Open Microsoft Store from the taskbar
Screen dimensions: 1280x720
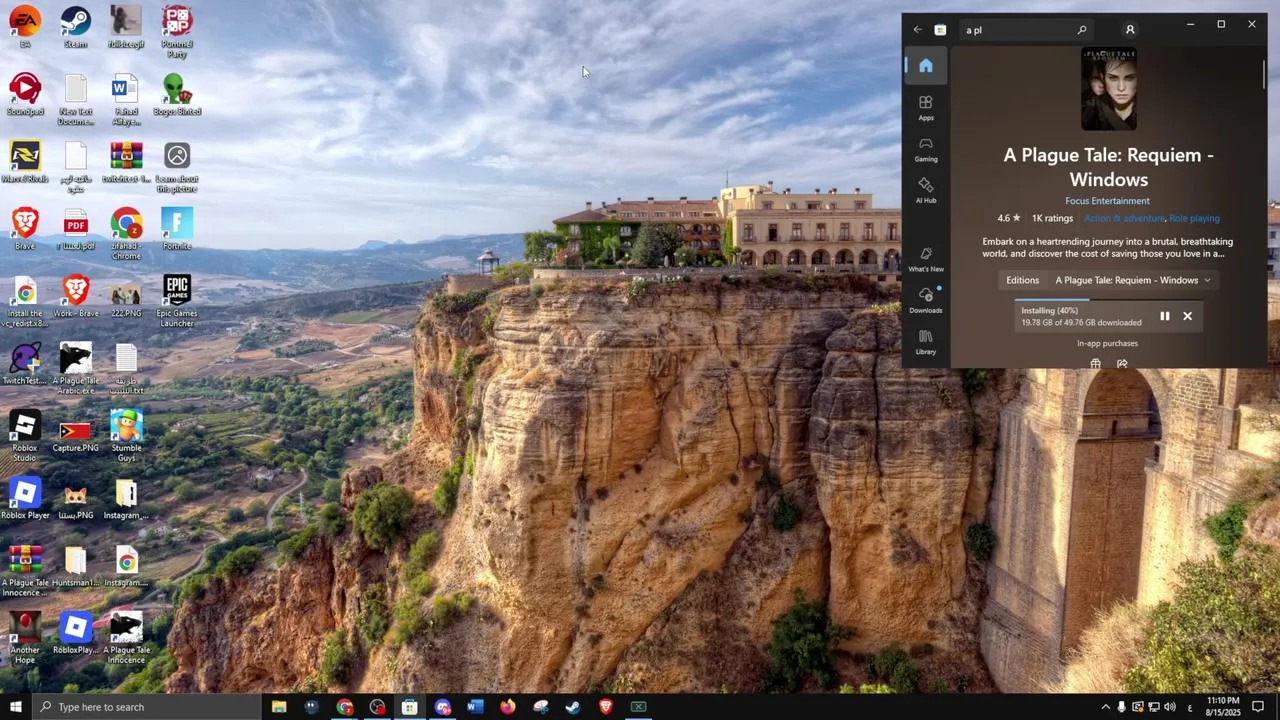pos(410,707)
